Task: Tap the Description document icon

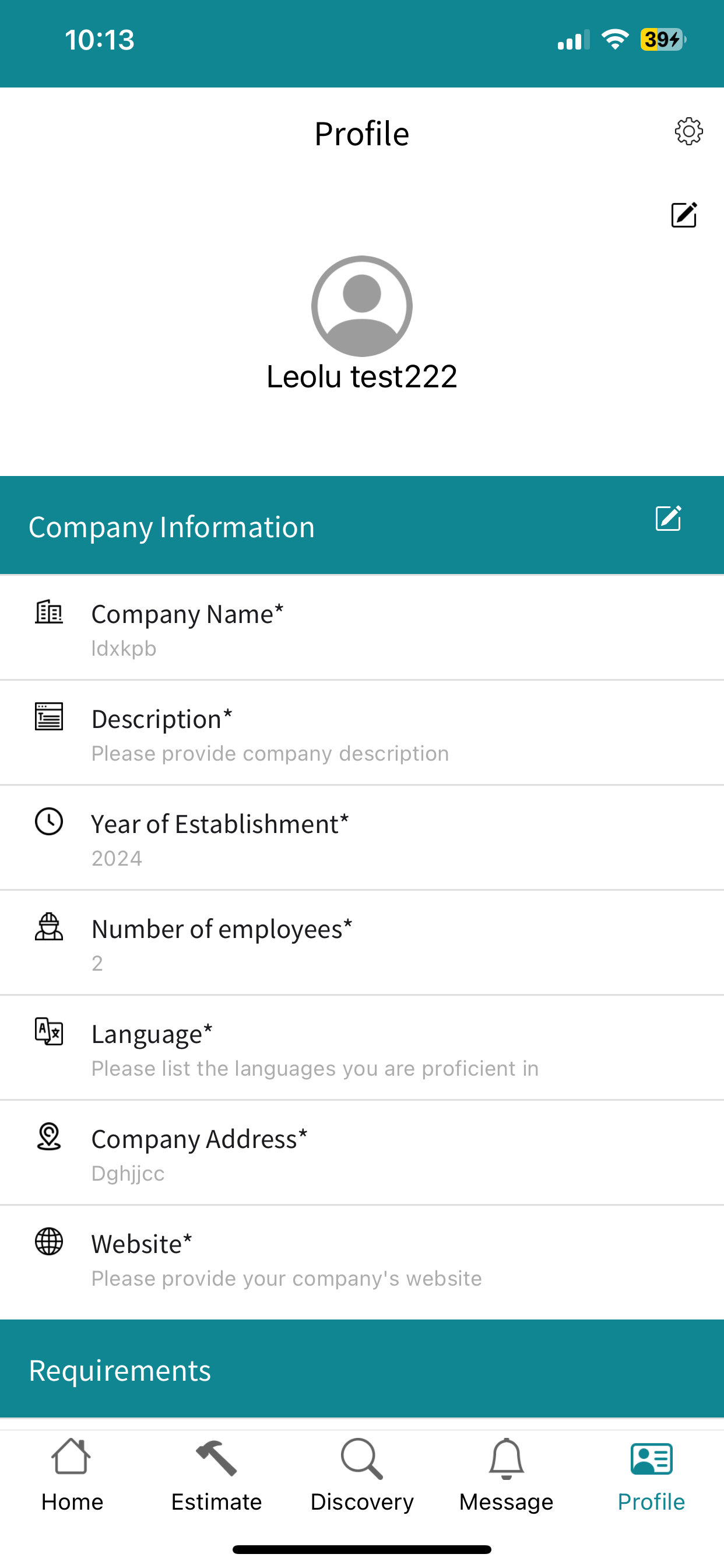Action: coord(48,716)
